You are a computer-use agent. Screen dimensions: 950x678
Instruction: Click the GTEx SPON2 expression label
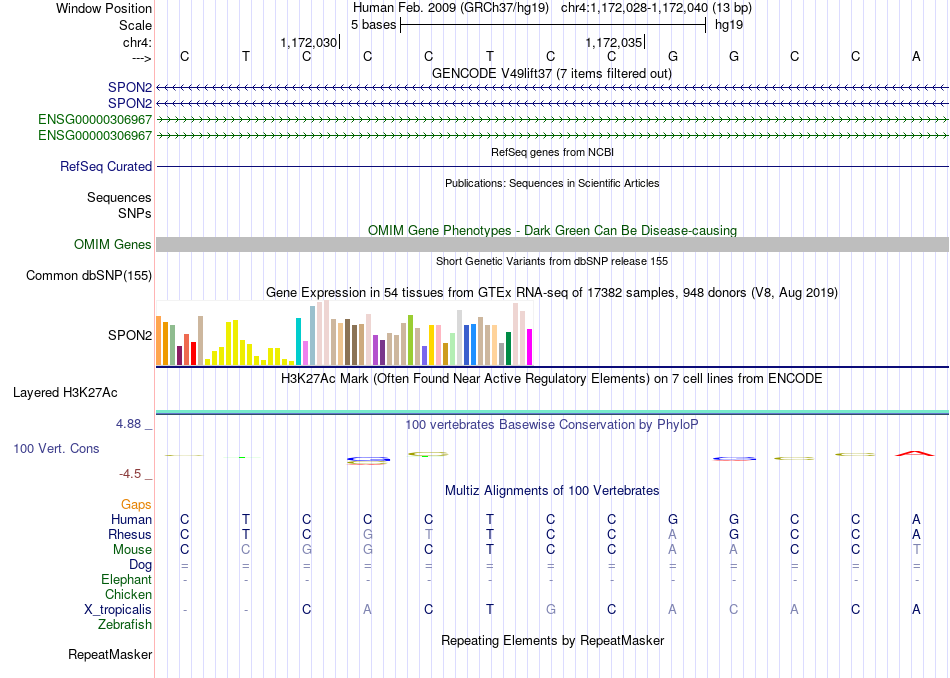[130, 335]
